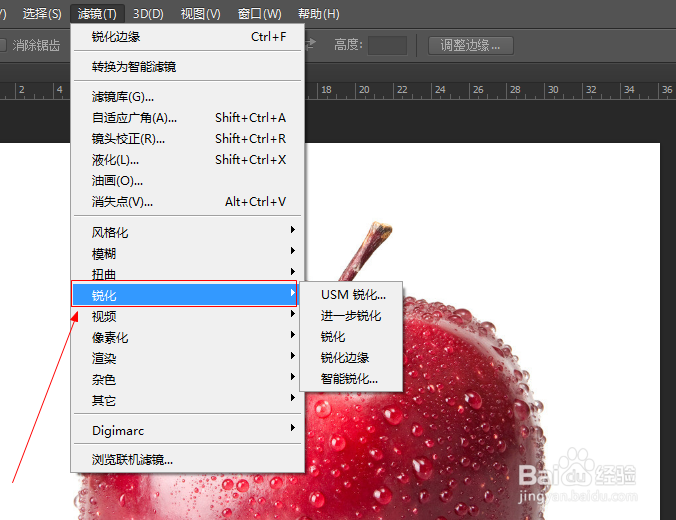Apply last filter 锐化边缘 Ctrl+F
This screenshot has height=520, width=676.
188,37
